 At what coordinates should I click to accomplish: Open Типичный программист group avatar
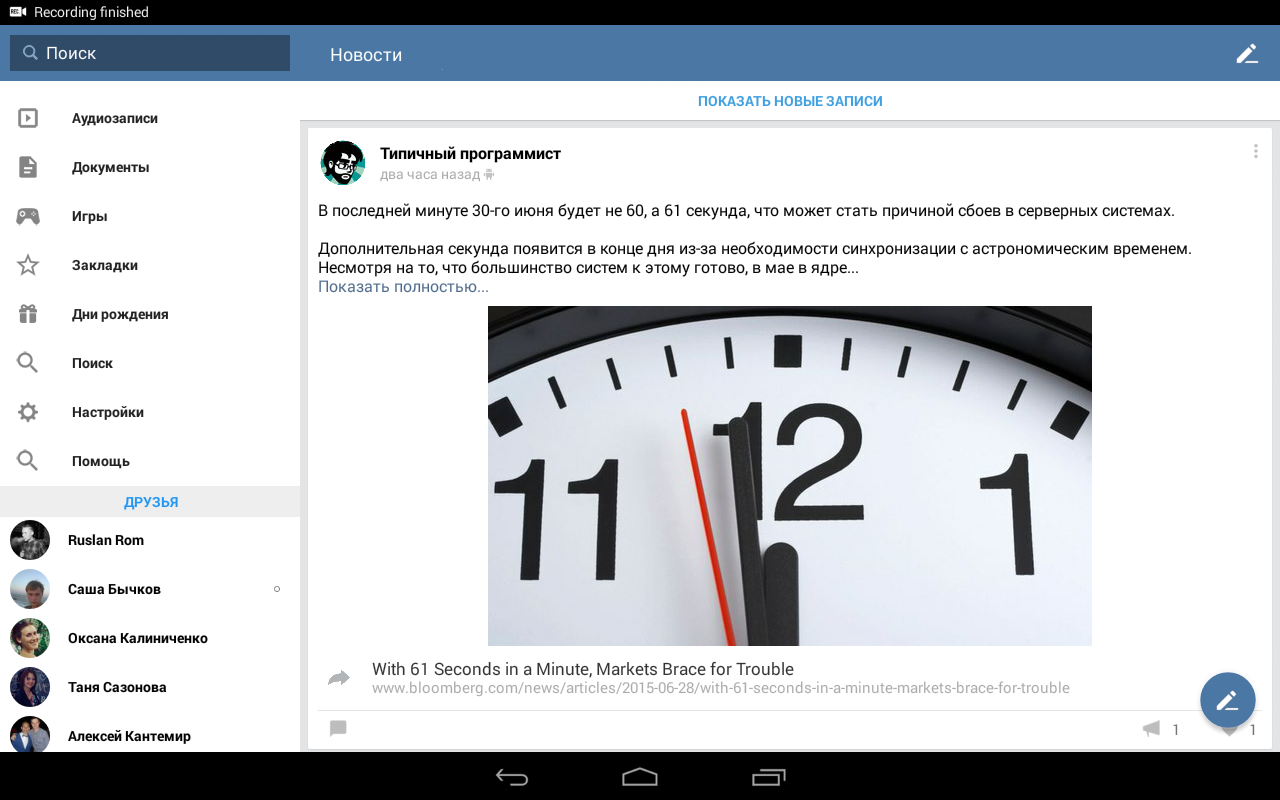click(343, 163)
